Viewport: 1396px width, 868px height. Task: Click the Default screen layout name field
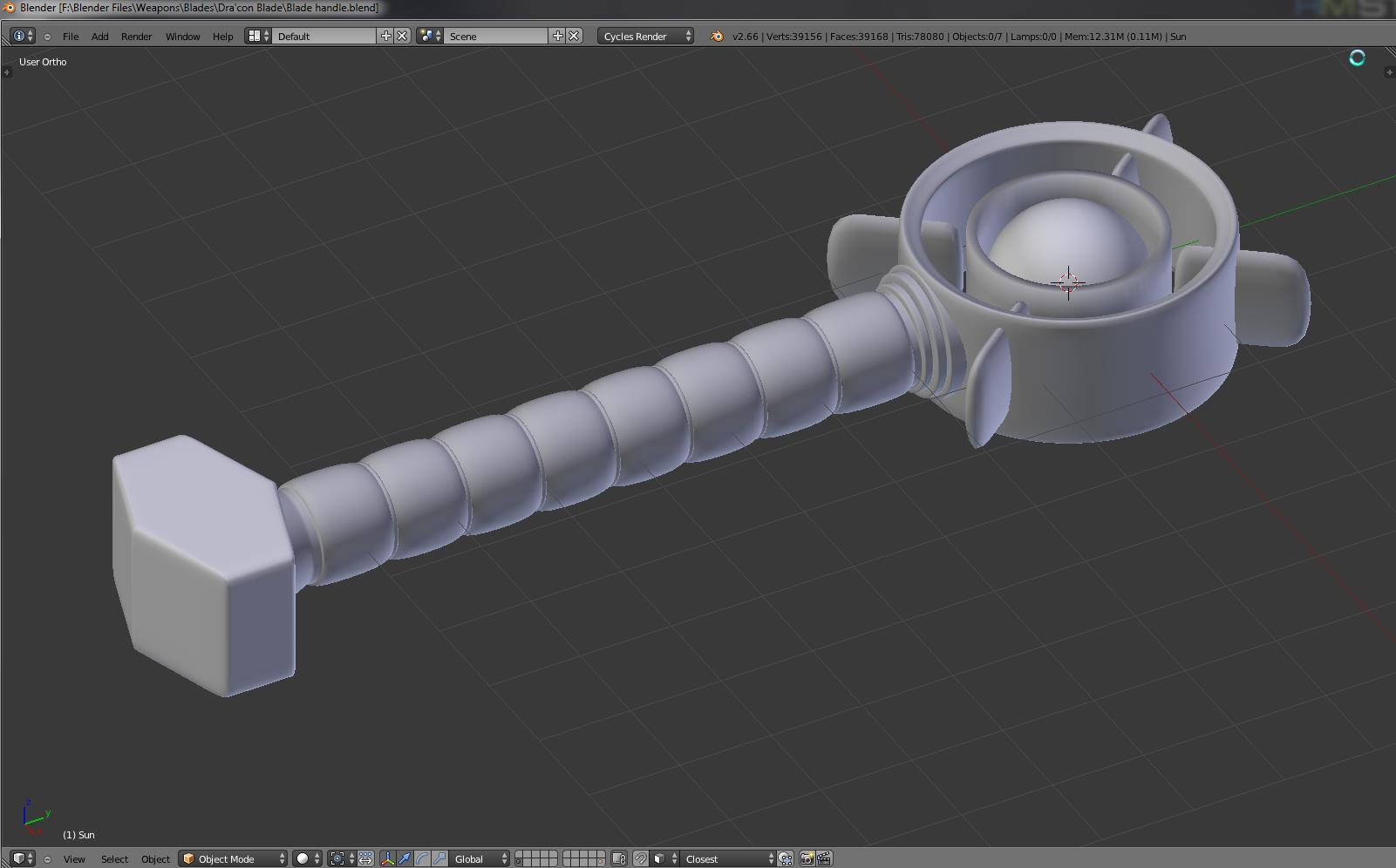click(x=323, y=36)
